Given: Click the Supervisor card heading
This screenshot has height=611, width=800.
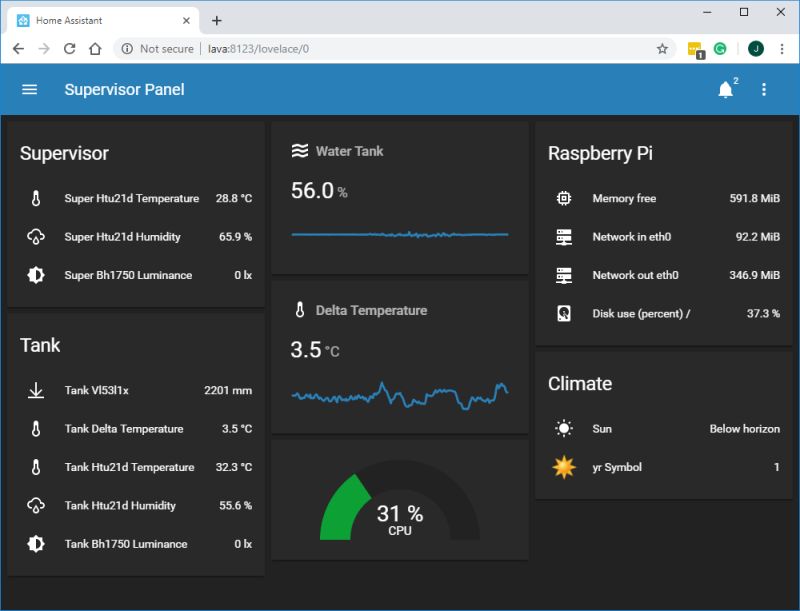Looking at the screenshot, I should pyautogui.click(x=64, y=154).
